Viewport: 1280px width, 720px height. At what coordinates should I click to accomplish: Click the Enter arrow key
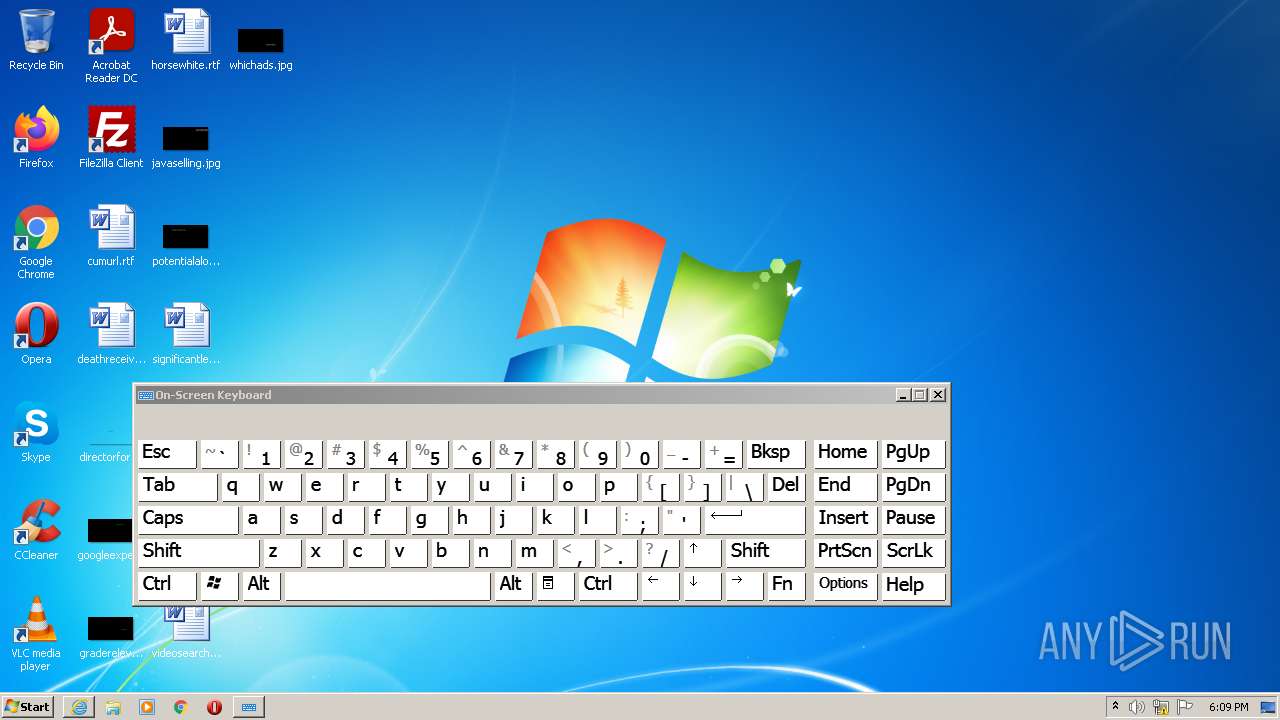point(755,519)
